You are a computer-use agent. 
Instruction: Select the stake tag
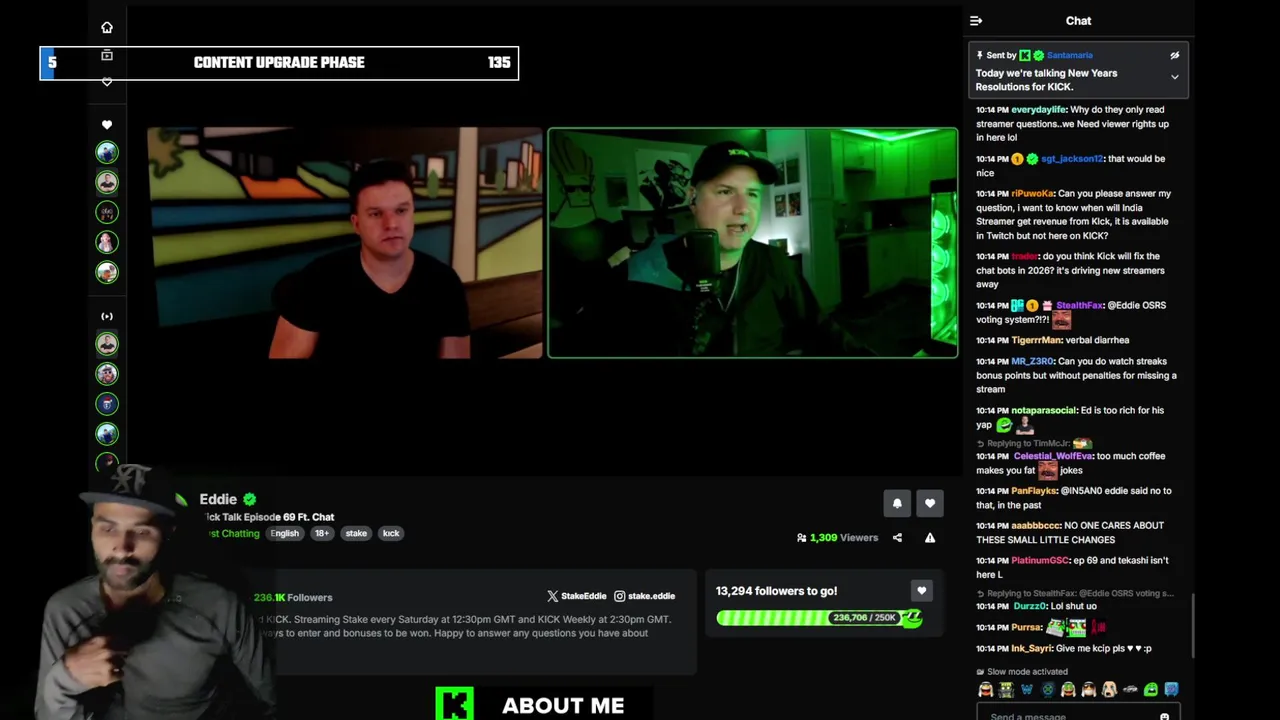click(356, 534)
